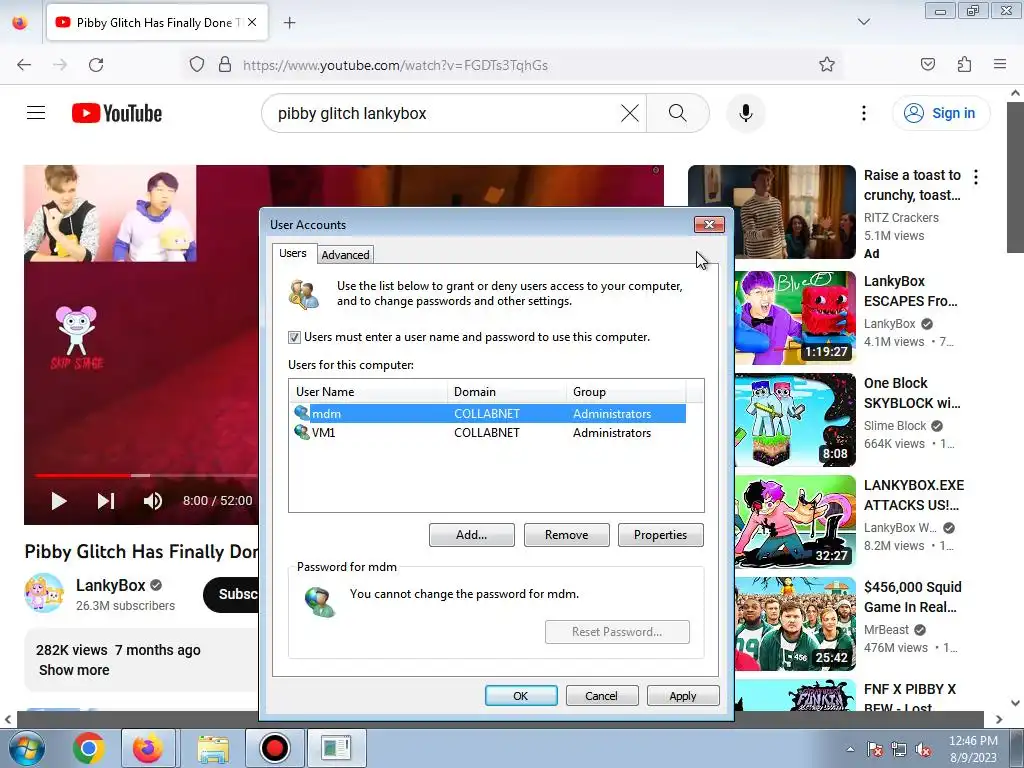Open the LankyBox channel name link

(110, 585)
